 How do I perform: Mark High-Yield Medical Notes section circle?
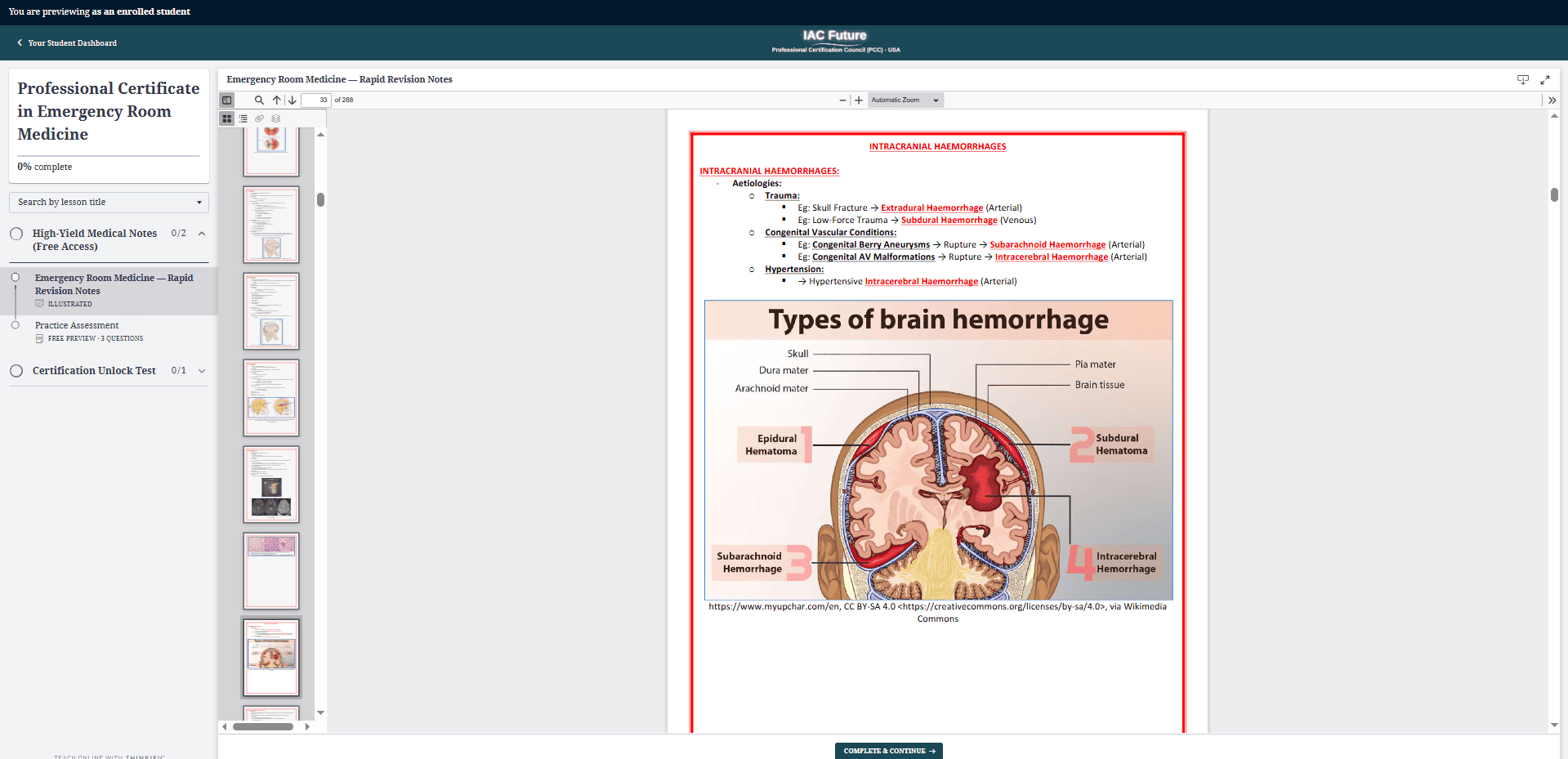click(x=16, y=234)
